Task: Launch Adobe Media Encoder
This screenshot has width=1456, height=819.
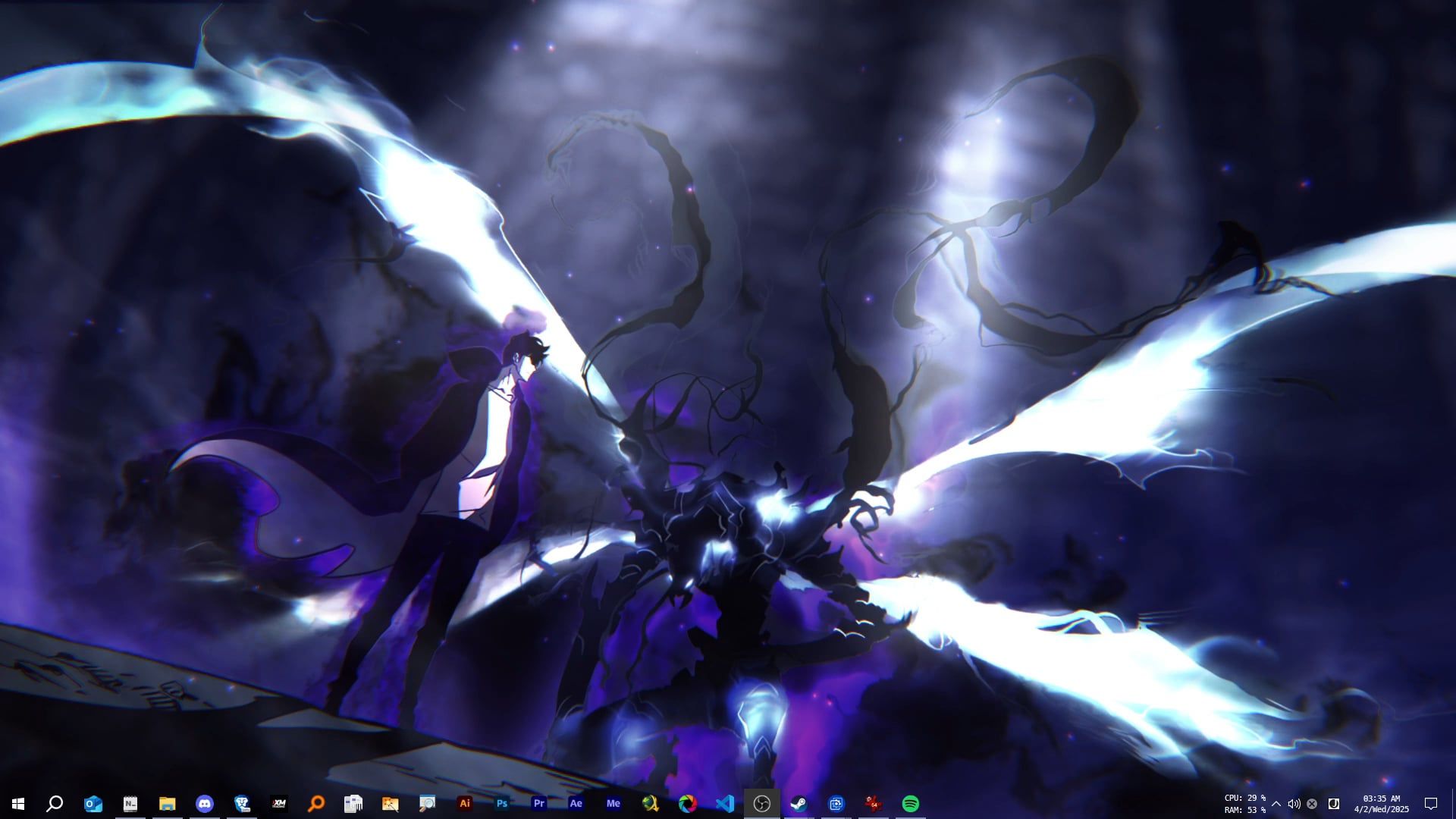Action: coord(613,803)
